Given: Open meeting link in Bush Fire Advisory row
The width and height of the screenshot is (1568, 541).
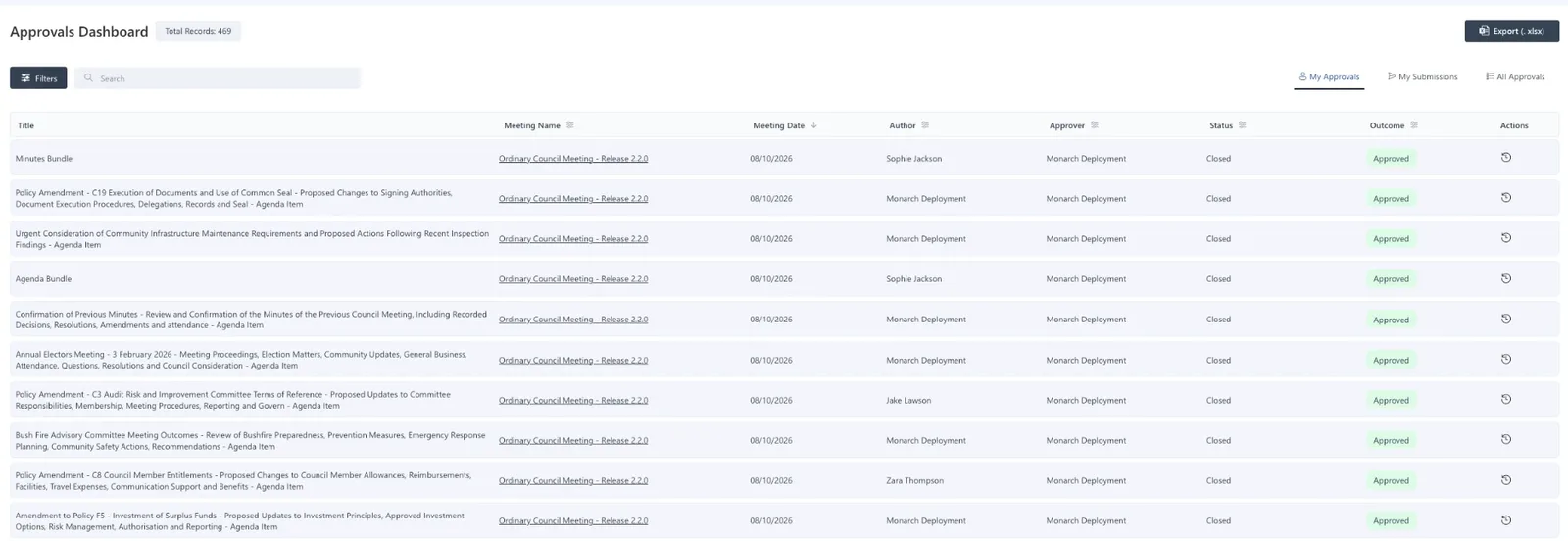Looking at the screenshot, I should pyautogui.click(x=573, y=440).
